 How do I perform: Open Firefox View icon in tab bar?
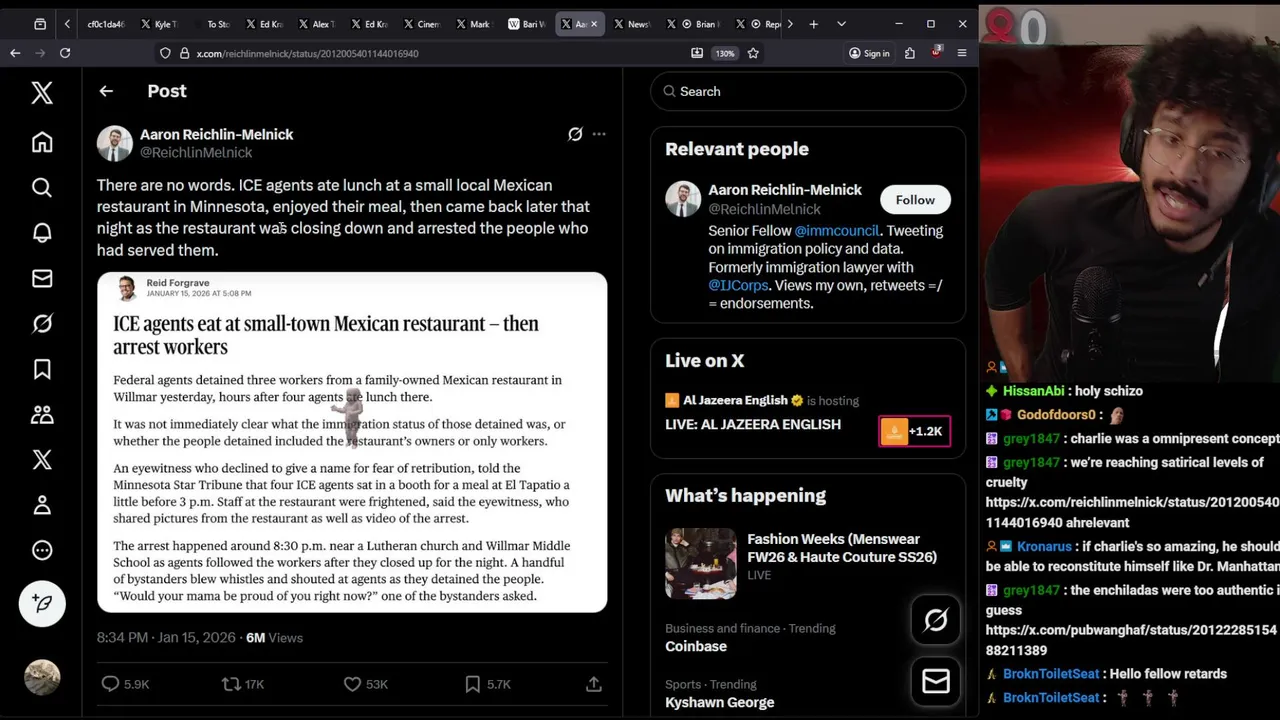40,24
